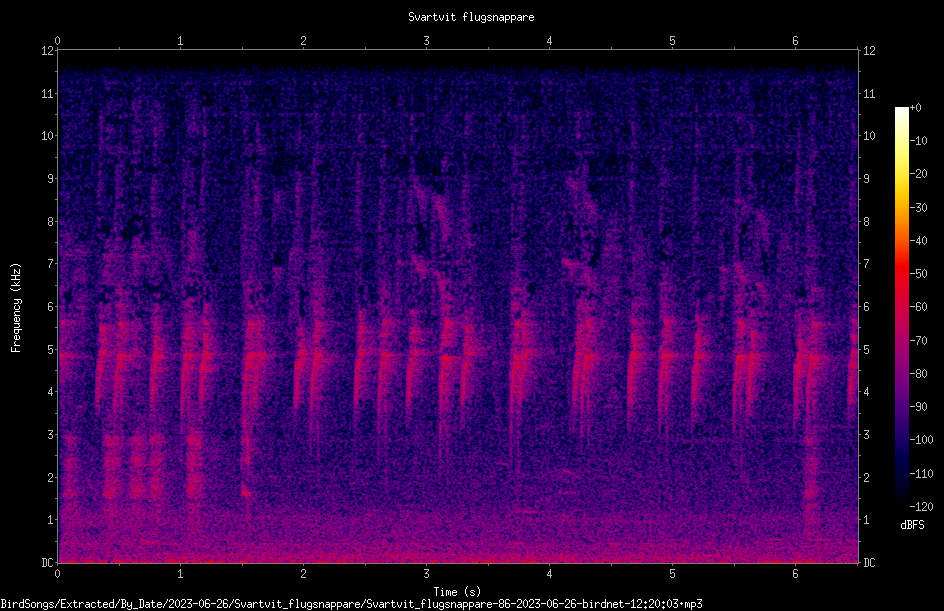Click the 'Svartvit flugsnappare' chart title
The width and height of the screenshot is (944, 611).
pos(471,17)
